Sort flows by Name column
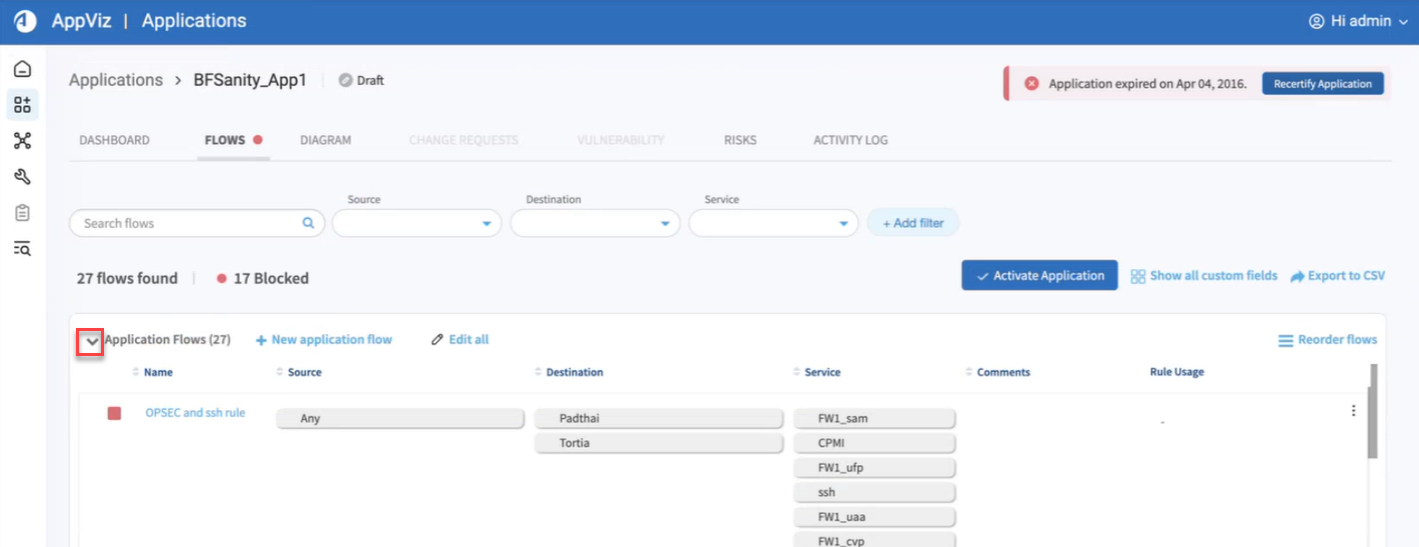 157,372
